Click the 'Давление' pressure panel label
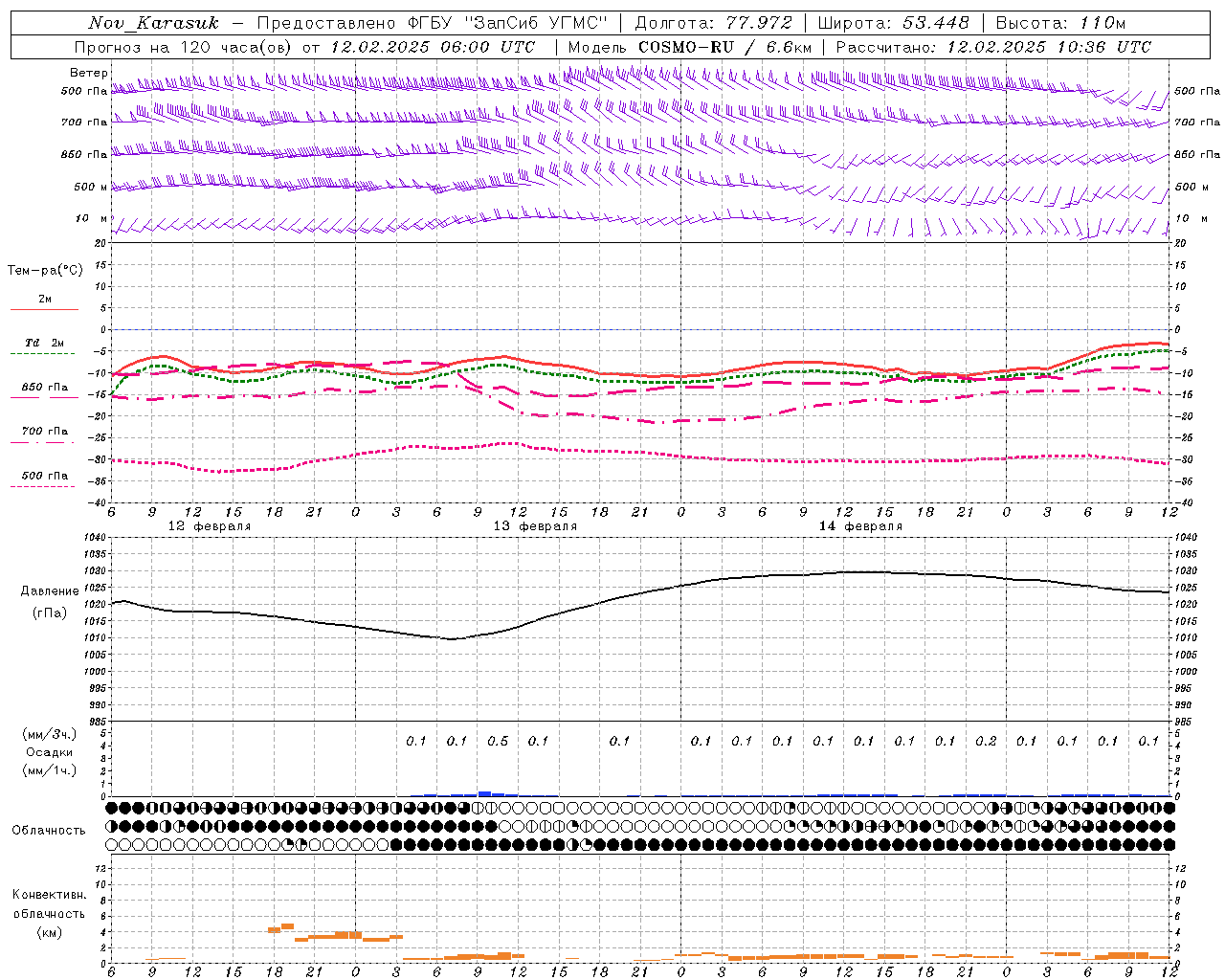This screenshot has height=980, width=1225. [50, 591]
